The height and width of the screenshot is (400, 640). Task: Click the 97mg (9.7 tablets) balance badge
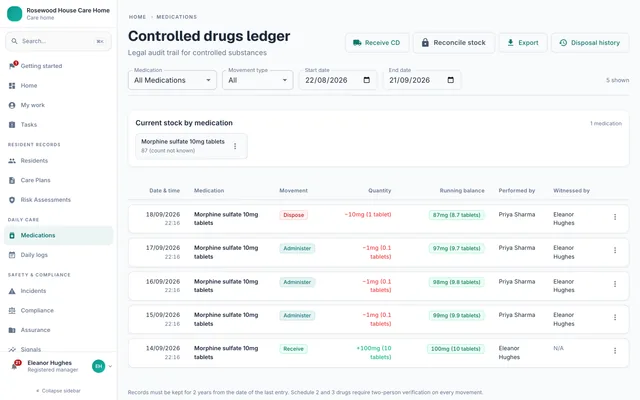coord(456,249)
